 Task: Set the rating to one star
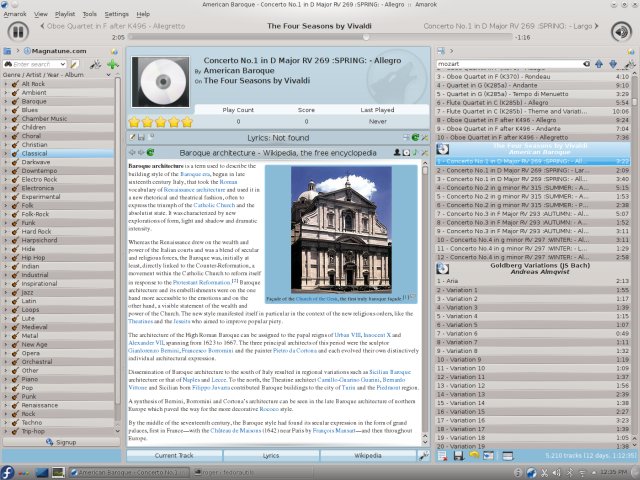(135, 122)
